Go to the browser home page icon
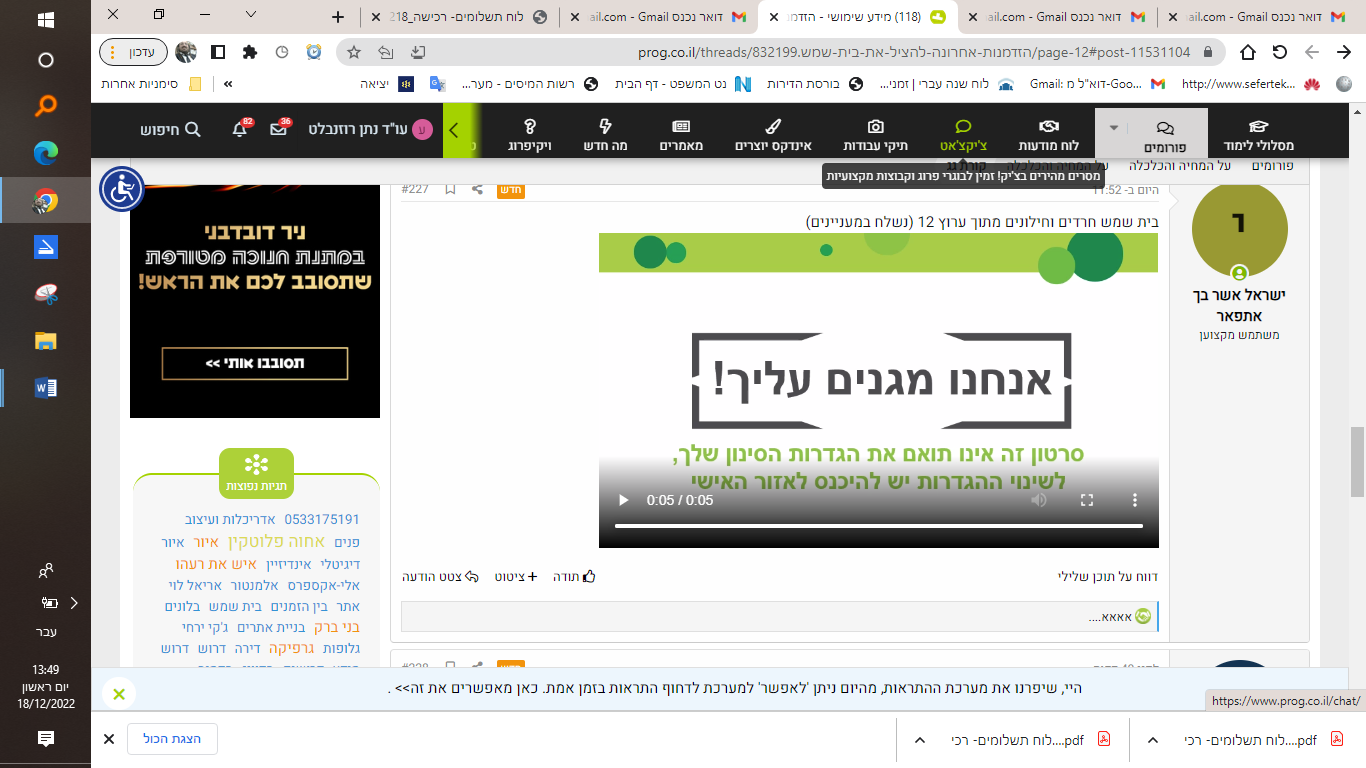This screenshot has width=1366, height=768. (x=1248, y=52)
